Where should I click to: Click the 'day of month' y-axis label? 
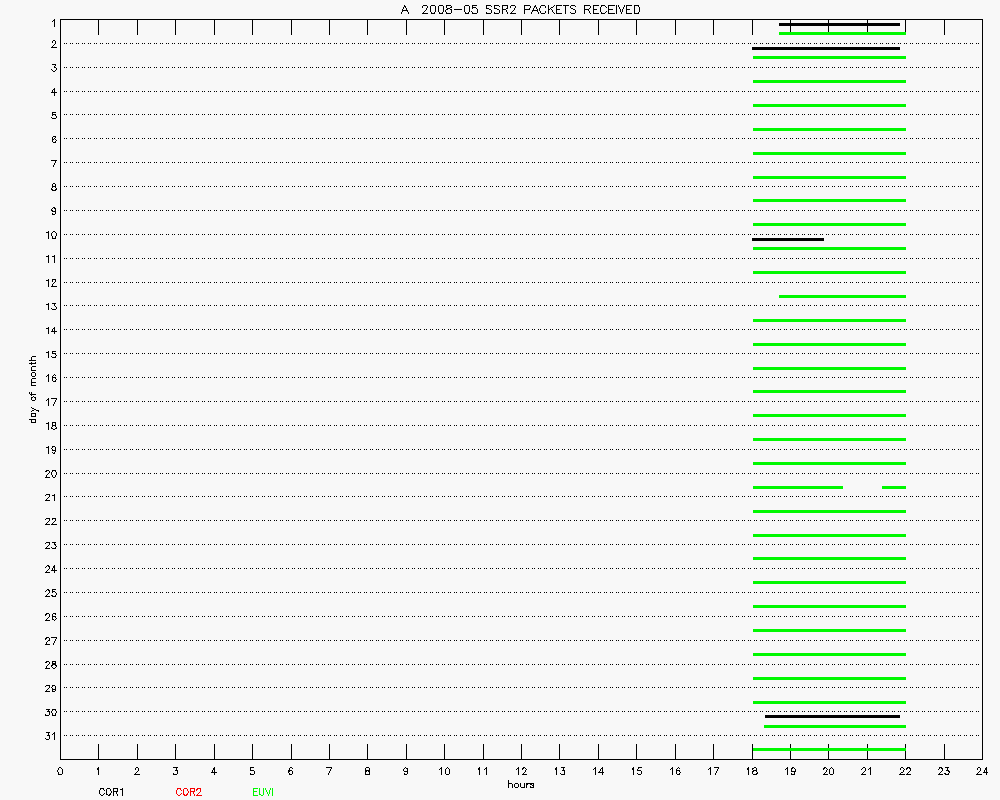pyautogui.click(x=33, y=388)
